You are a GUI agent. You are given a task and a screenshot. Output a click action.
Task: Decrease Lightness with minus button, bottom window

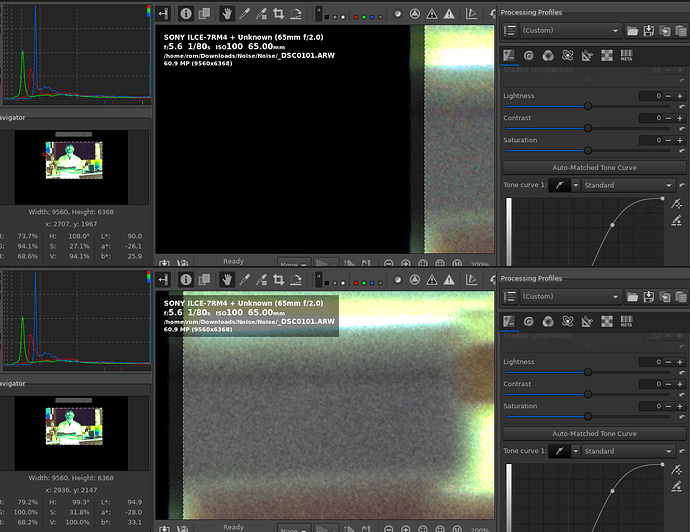tap(668, 362)
